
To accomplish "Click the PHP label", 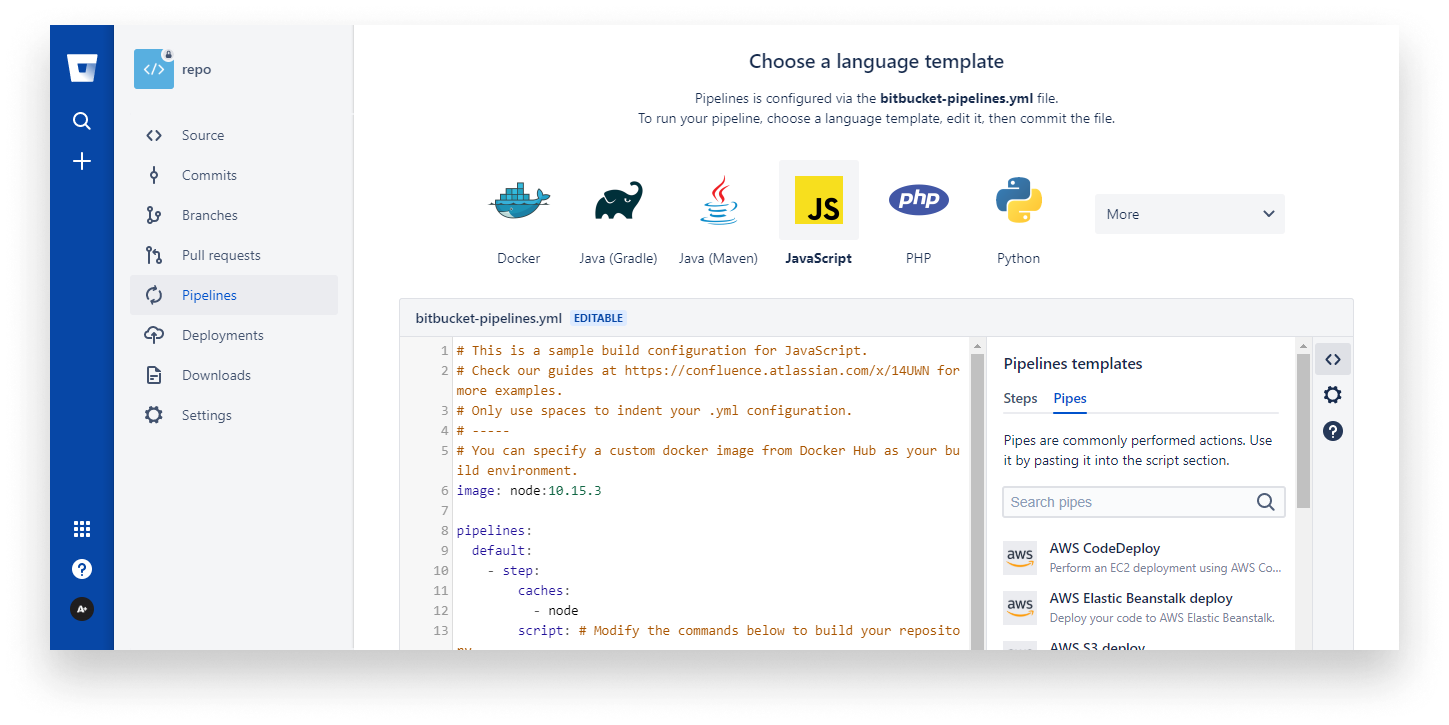I will click(918, 258).
